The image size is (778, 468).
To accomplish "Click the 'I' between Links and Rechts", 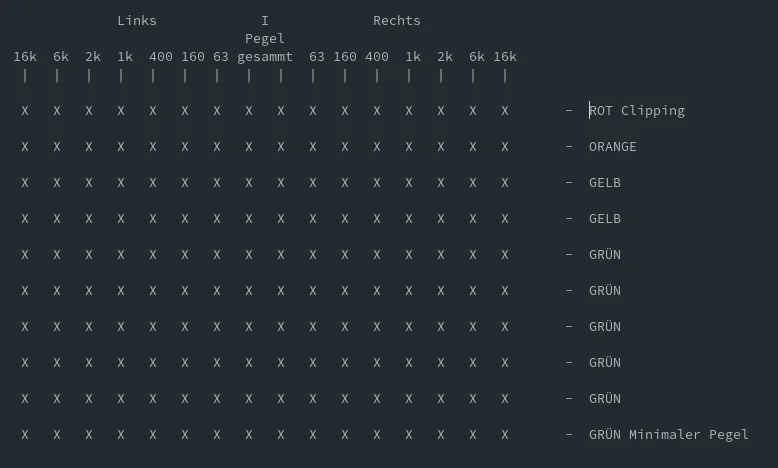I will click(x=265, y=20).
